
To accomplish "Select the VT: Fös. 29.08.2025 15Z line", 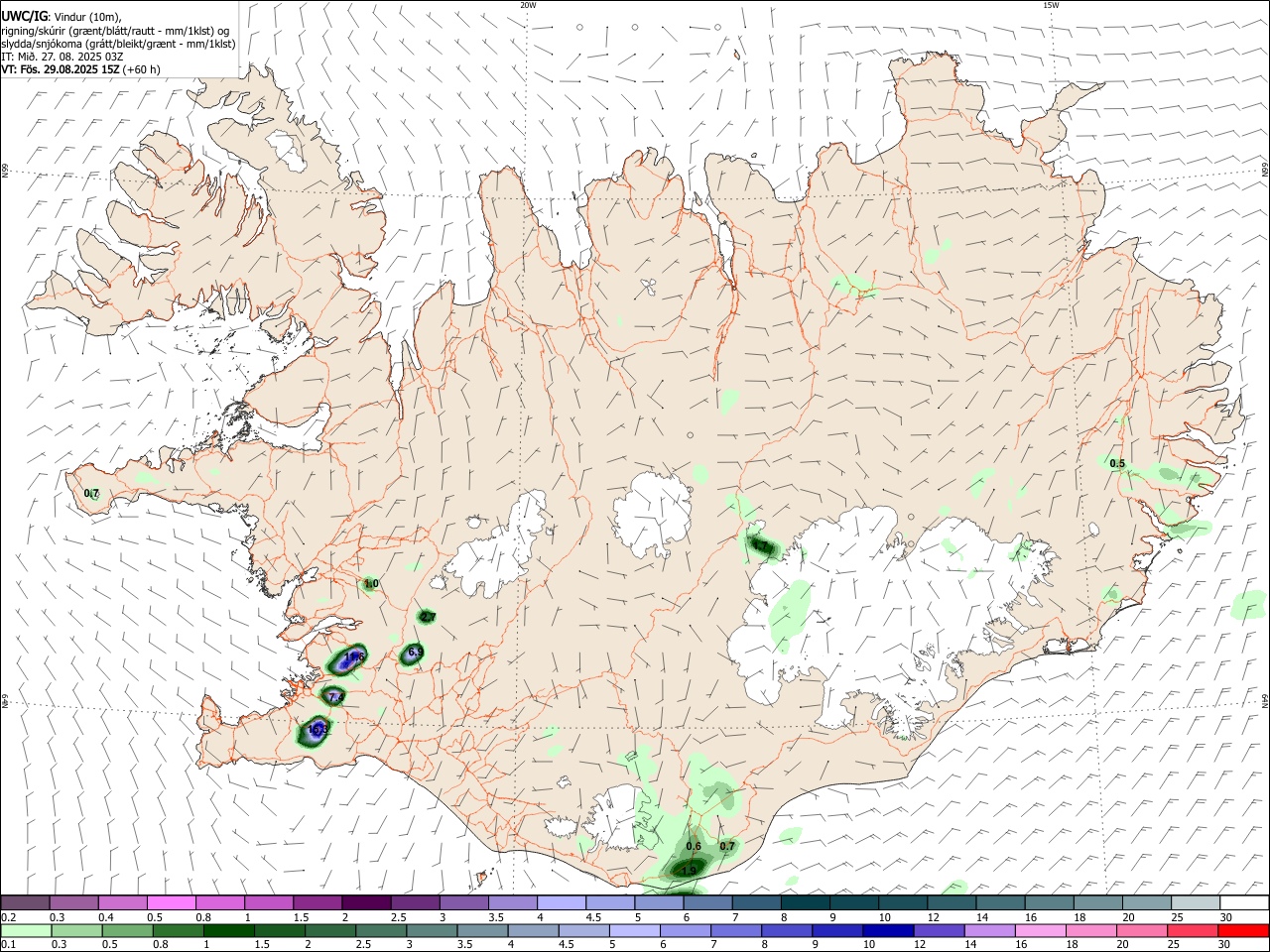I will pos(61,69).
